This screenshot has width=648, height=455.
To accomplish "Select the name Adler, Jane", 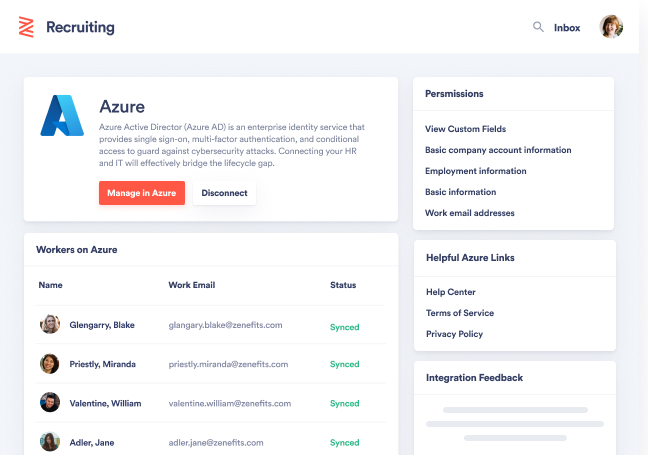I will point(92,443).
